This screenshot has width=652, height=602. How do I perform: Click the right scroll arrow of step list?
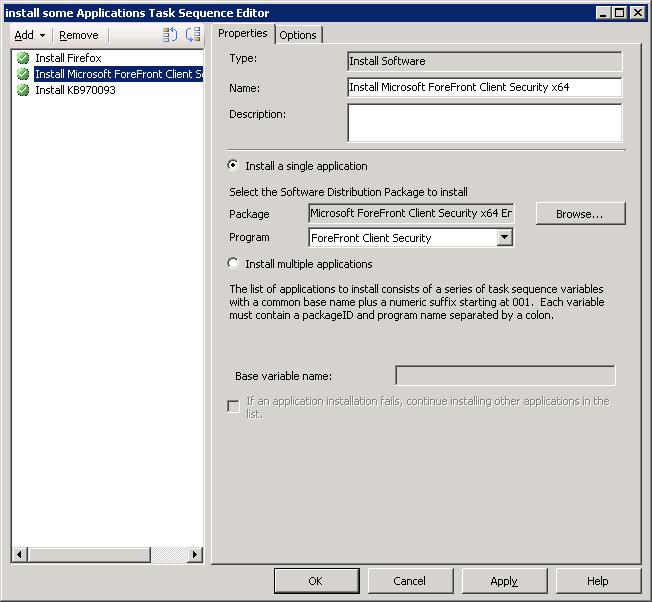[x=195, y=554]
